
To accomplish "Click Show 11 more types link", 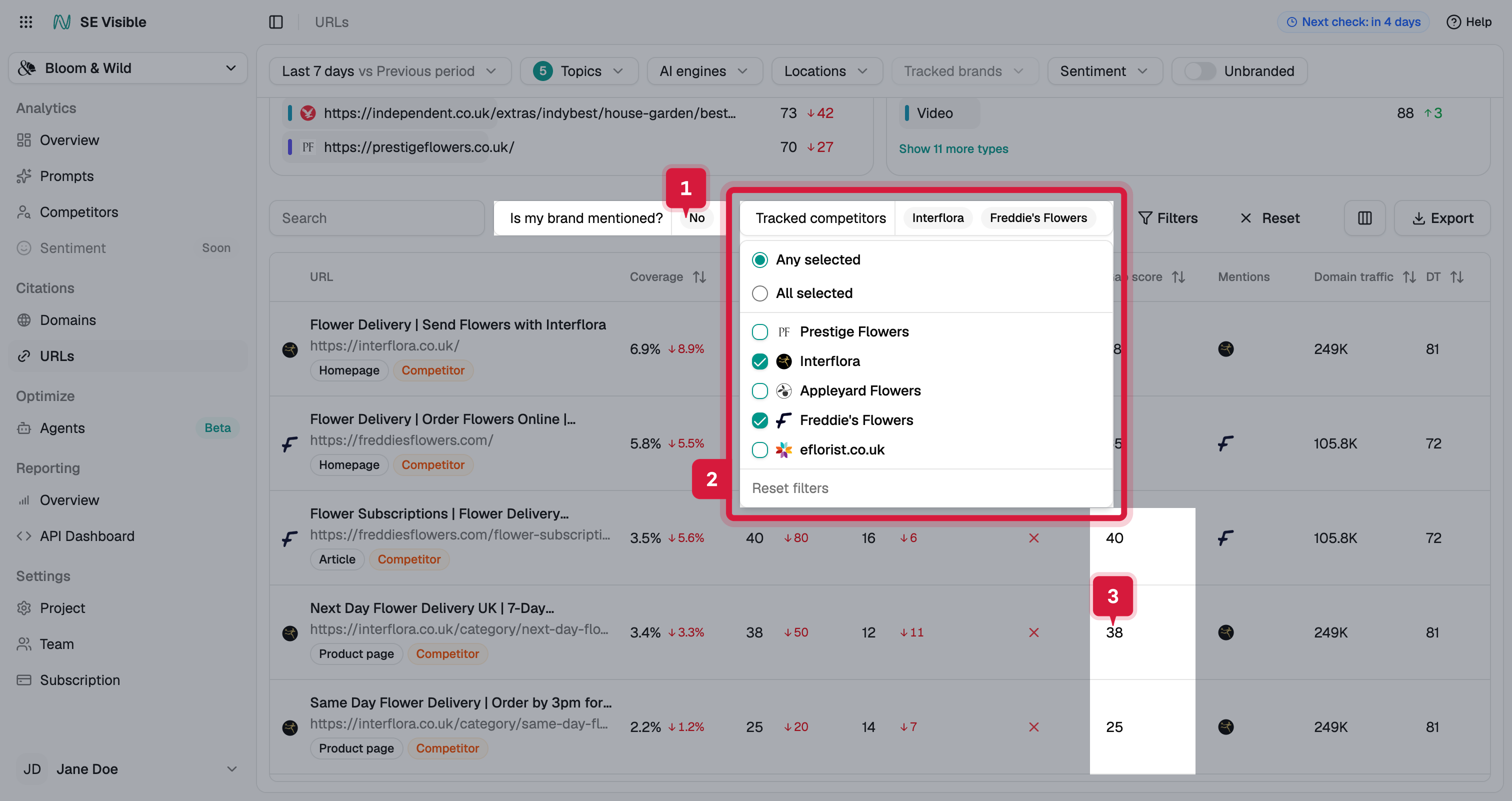I will [x=953, y=149].
